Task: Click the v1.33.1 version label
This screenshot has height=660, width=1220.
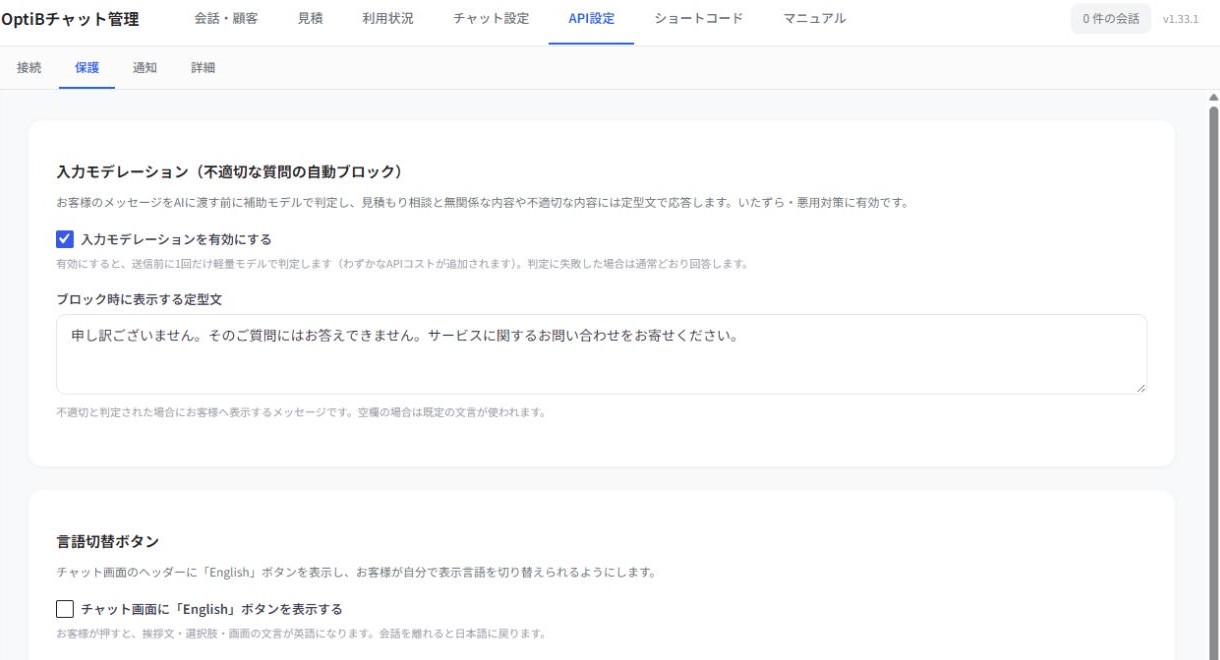Action: 1181,19
